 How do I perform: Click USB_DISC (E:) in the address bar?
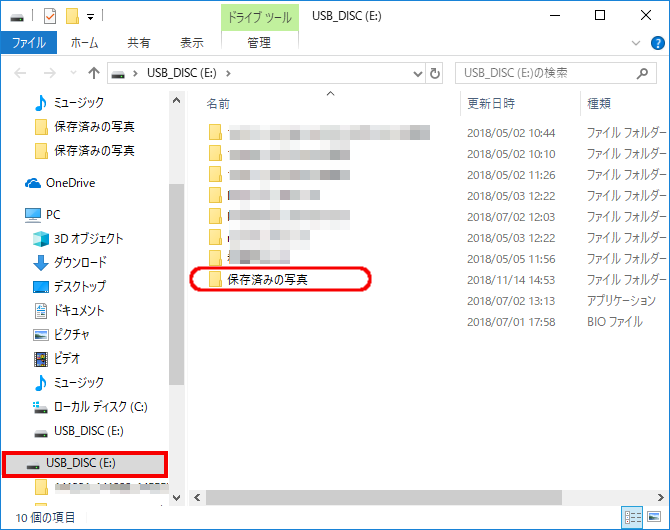point(182,73)
